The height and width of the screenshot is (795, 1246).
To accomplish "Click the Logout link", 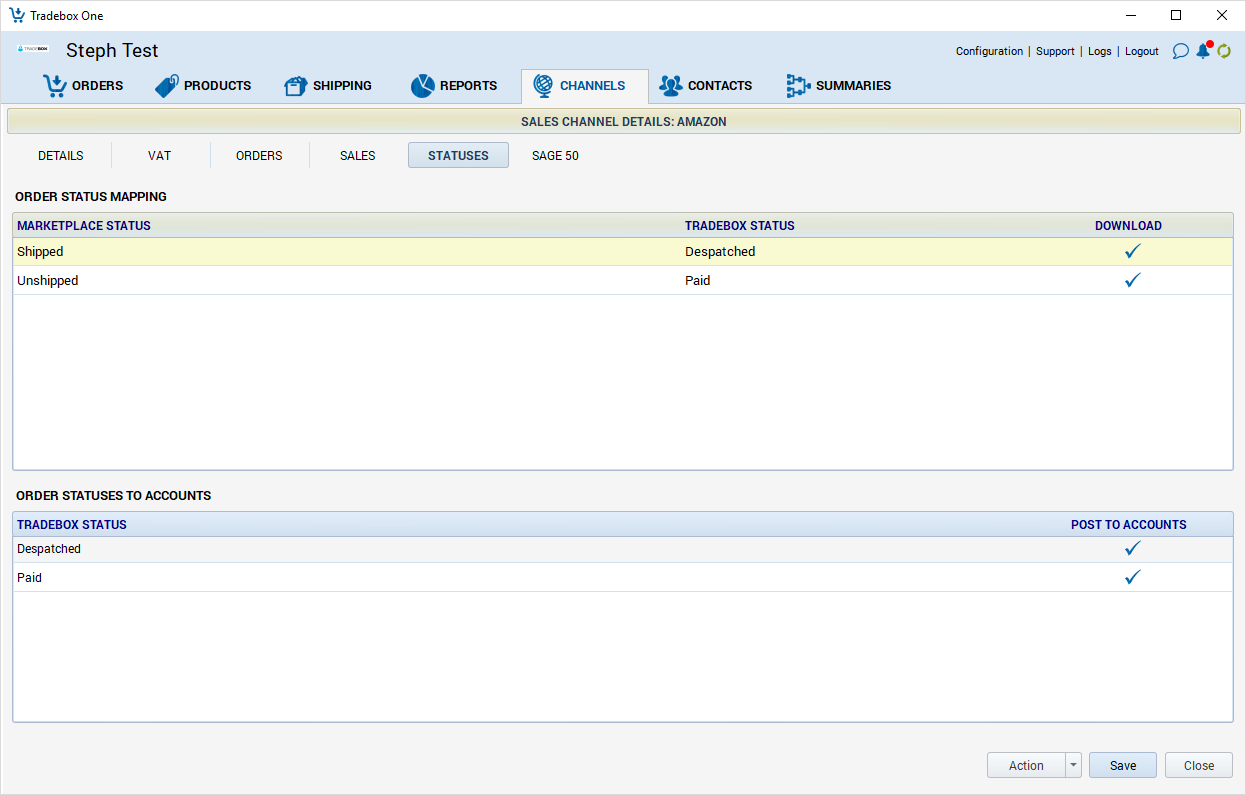I will [x=1141, y=51].
